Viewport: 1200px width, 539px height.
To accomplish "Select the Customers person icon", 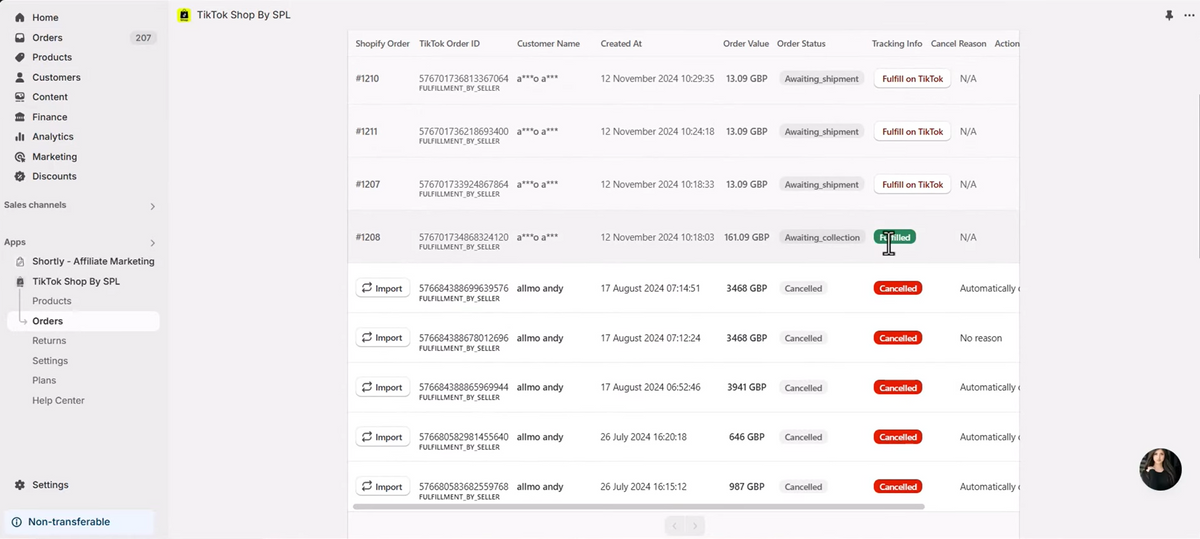I will coord(20,77).
